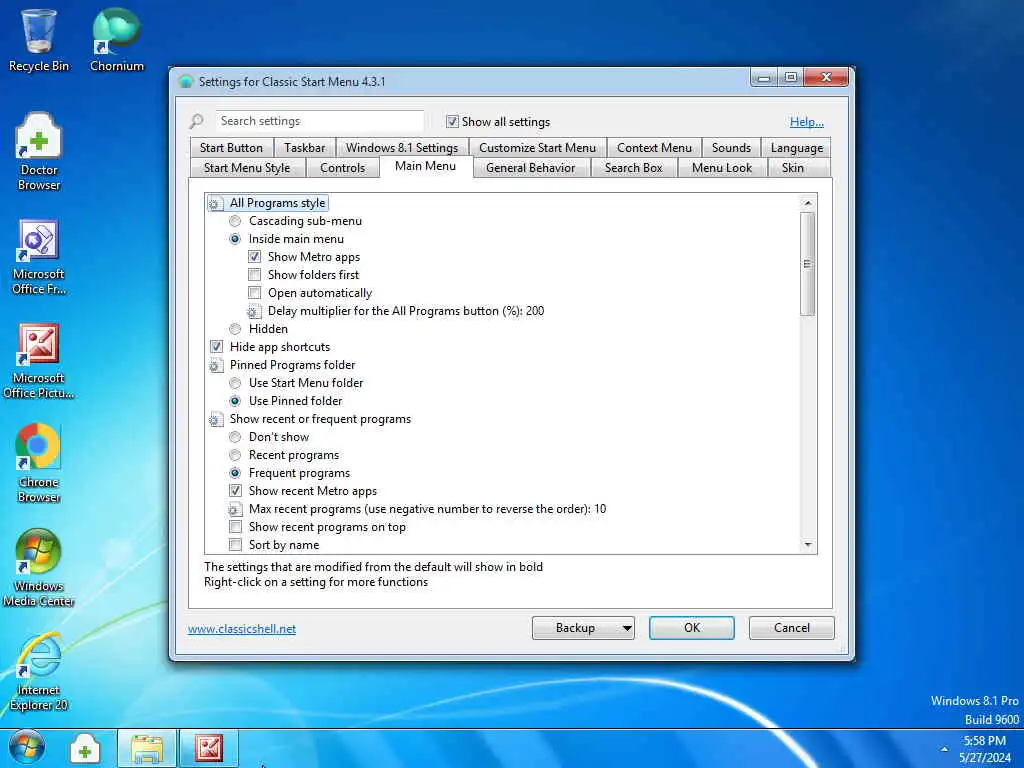
Task: Enable the Sort by name checkbox
Action: tap(235, 545)
